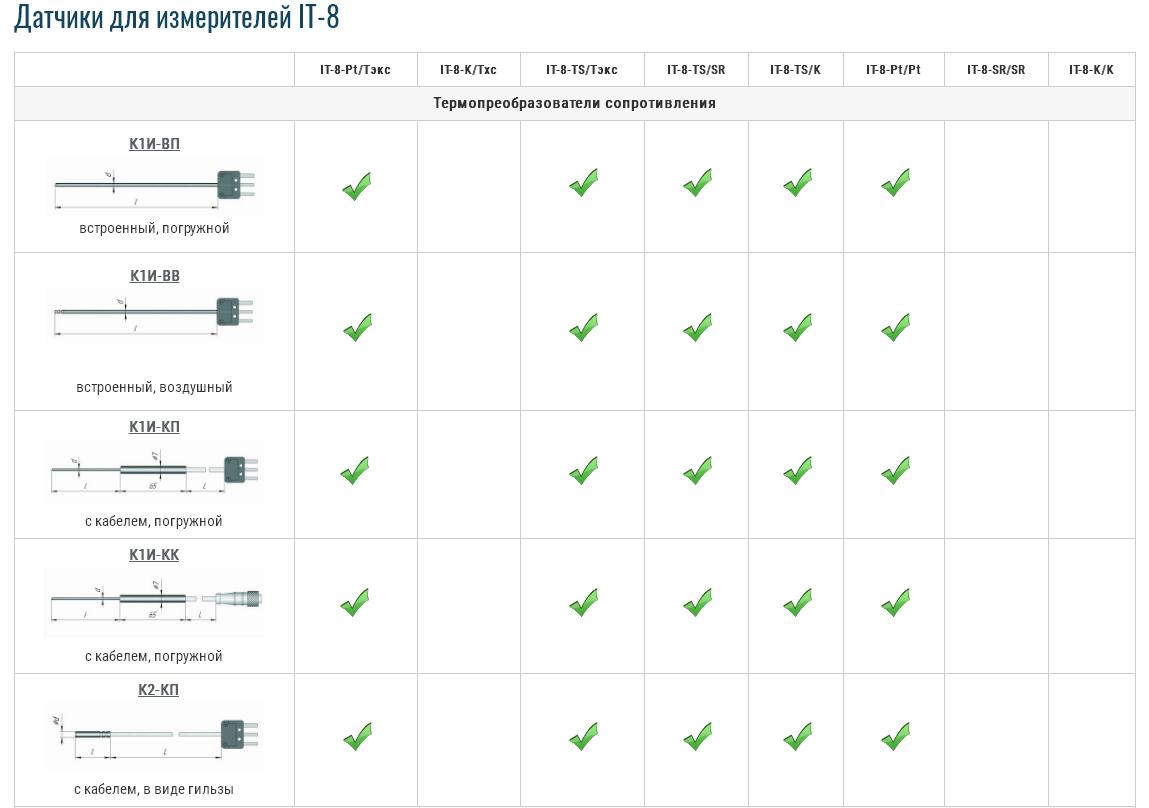The width and height of the screenshot is (1149, 808).
Task: Open the К1И-КК sensor page link
Action: coord(154,555)
